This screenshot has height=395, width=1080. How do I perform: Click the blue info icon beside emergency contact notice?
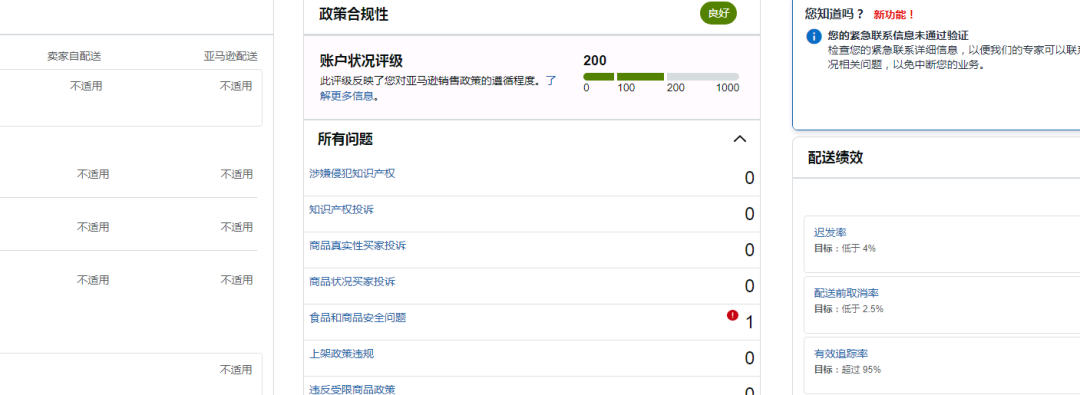(814, 37)
